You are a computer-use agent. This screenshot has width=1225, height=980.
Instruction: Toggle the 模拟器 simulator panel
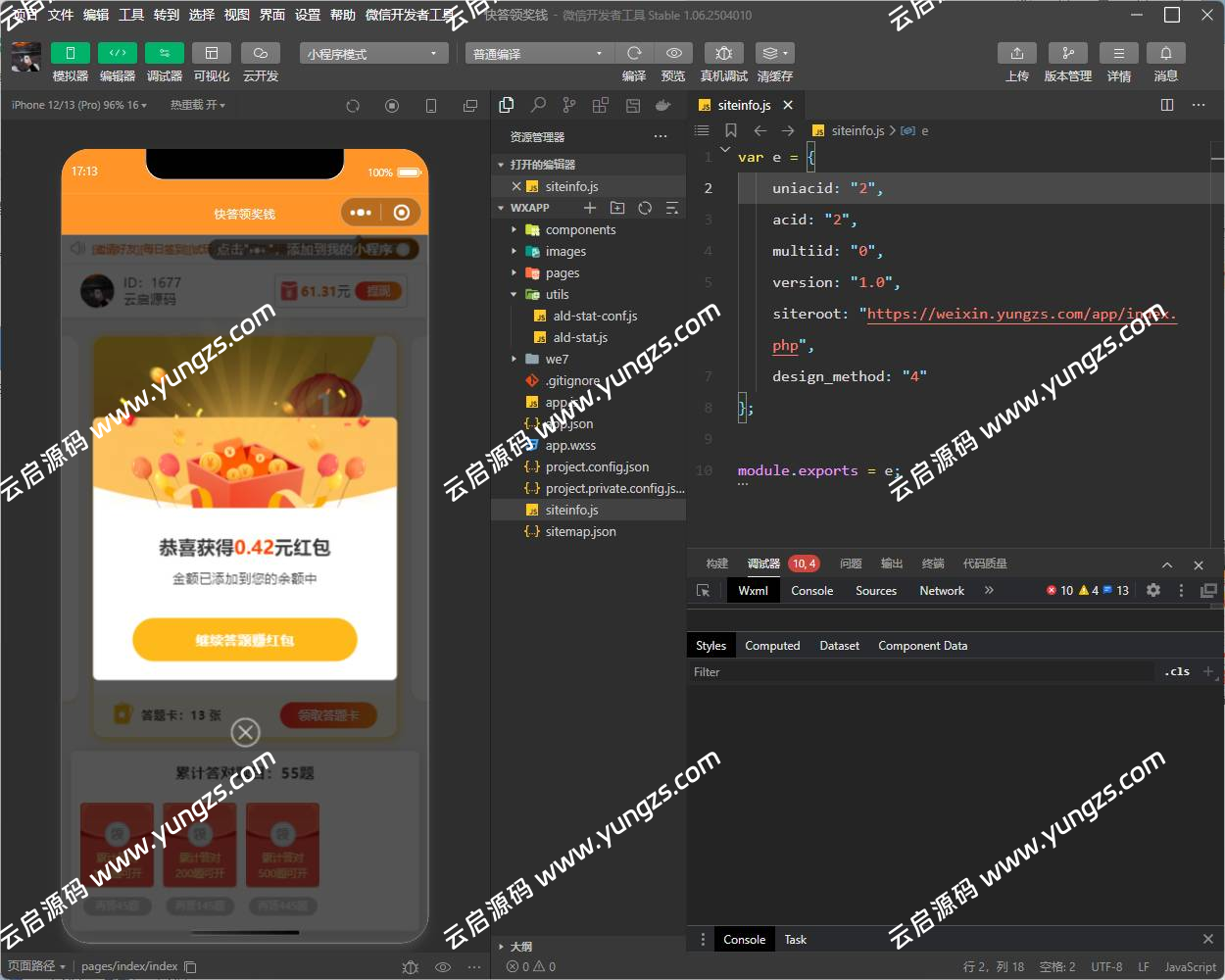coord(70,53)
